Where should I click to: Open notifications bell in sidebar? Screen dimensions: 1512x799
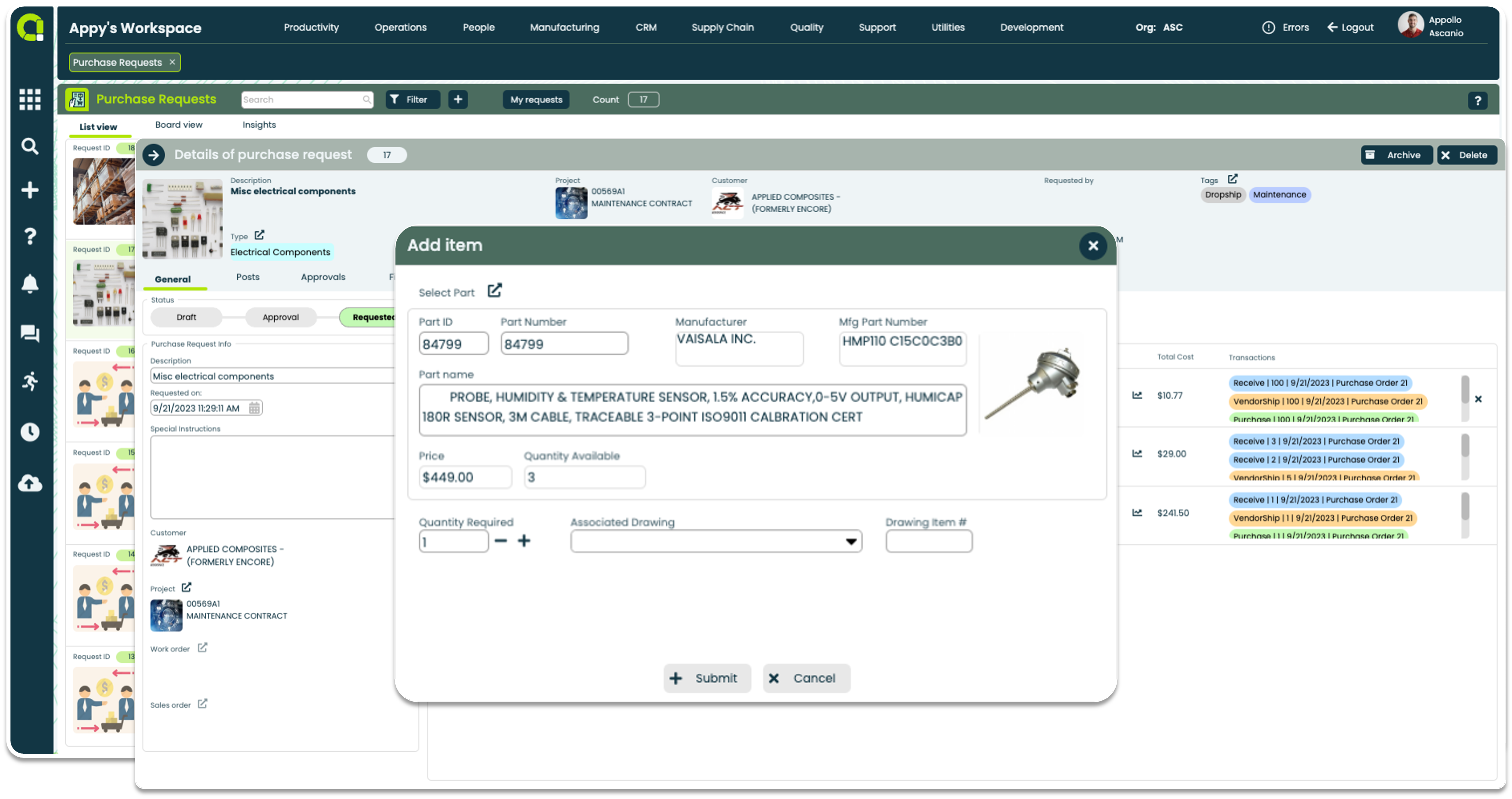[30, 284]
